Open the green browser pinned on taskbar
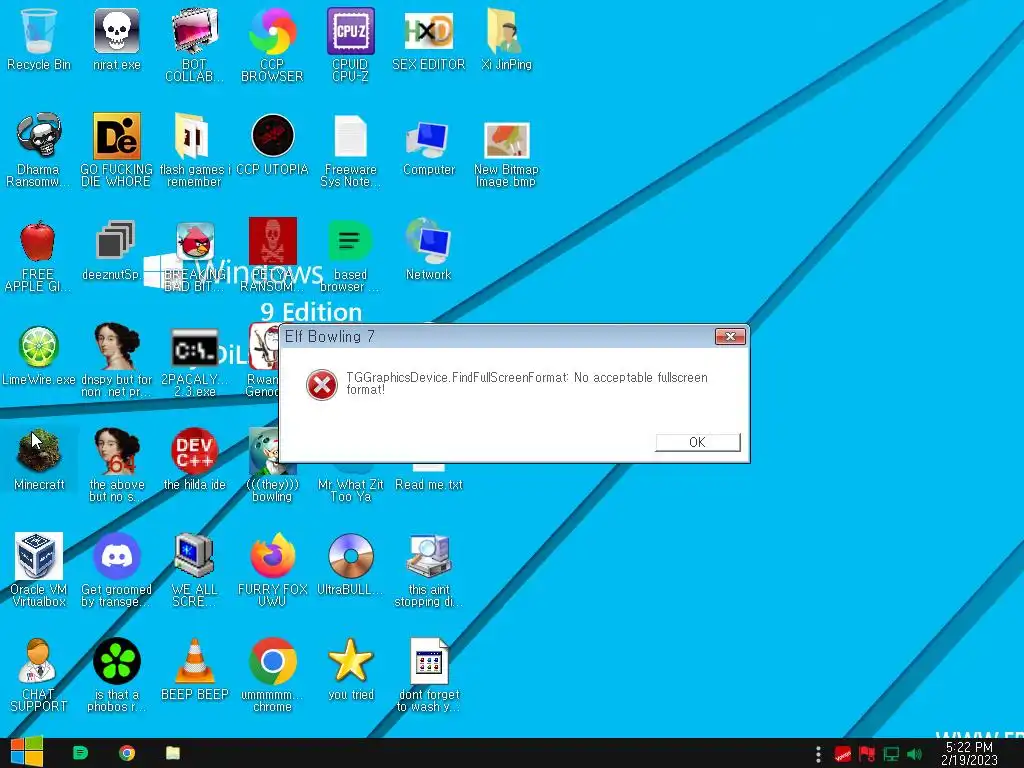The width and height of the screenshot is (1024, 768). coord(80,753)
